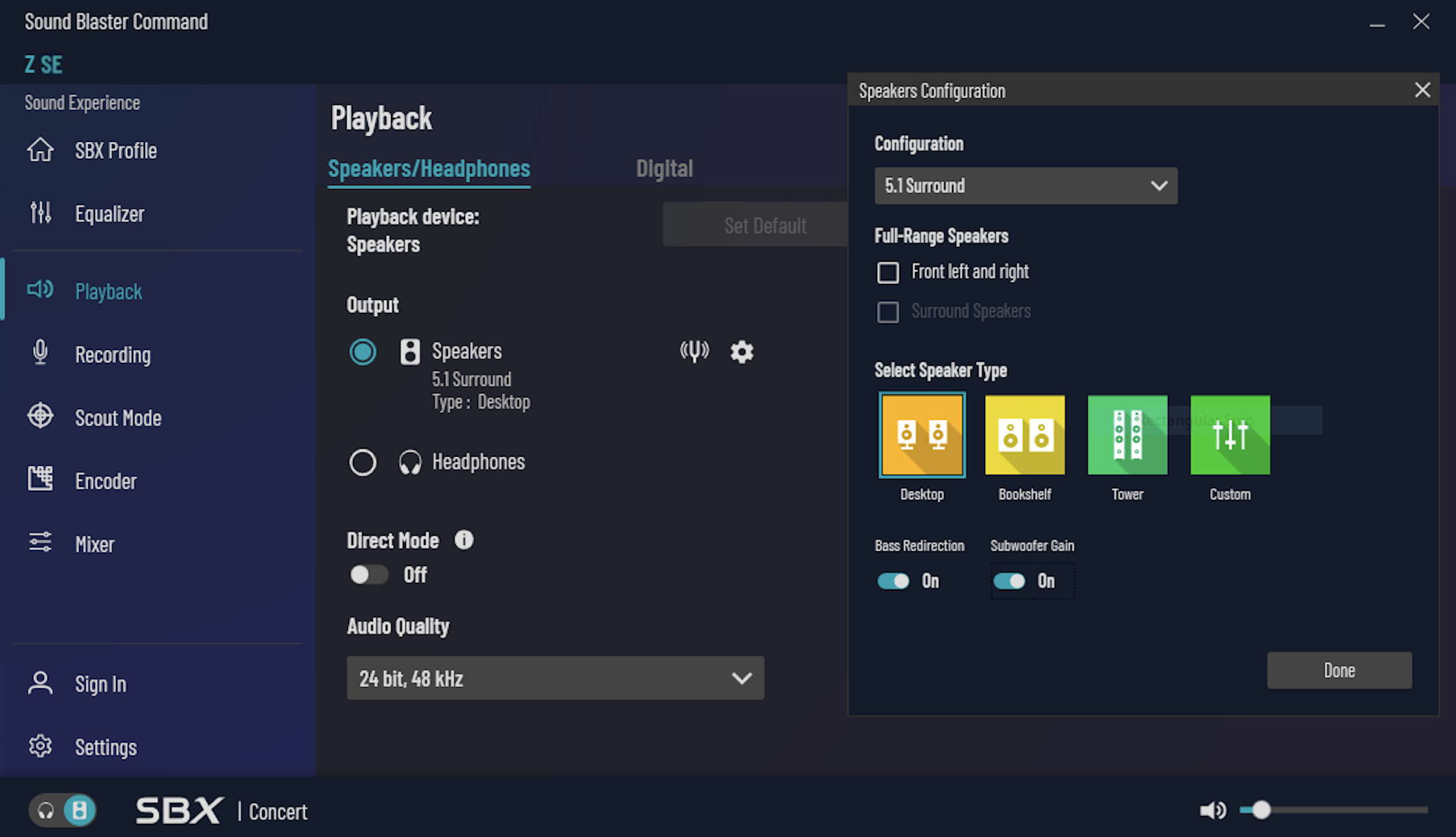Open the Encoder panel
The image size is (1456, 837).
click(x=105, y=481)
